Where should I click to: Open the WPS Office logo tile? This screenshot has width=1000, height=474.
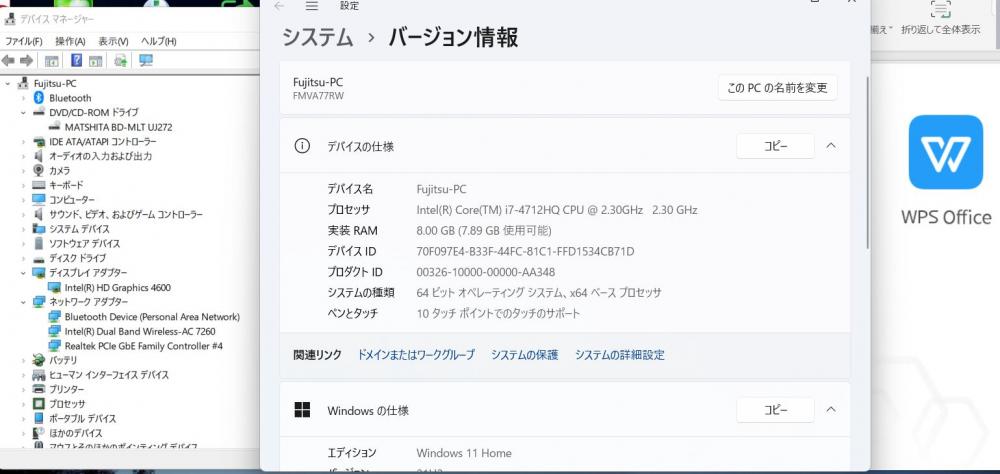click(946, 152)
